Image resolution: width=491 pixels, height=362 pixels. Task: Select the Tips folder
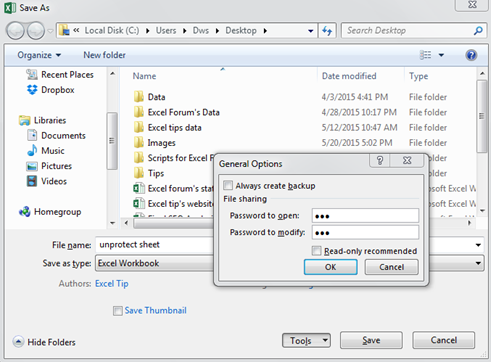(x=149, y=173)
